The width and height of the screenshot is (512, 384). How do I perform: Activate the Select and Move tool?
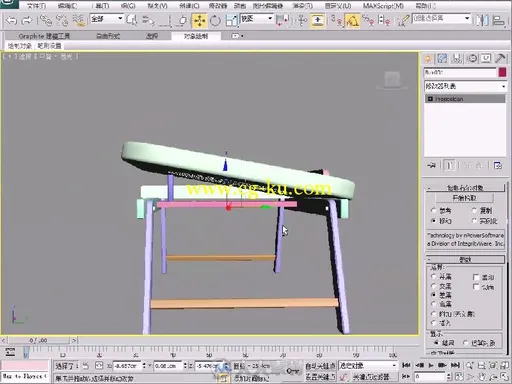pyautogui.click(x=199, y=21)
